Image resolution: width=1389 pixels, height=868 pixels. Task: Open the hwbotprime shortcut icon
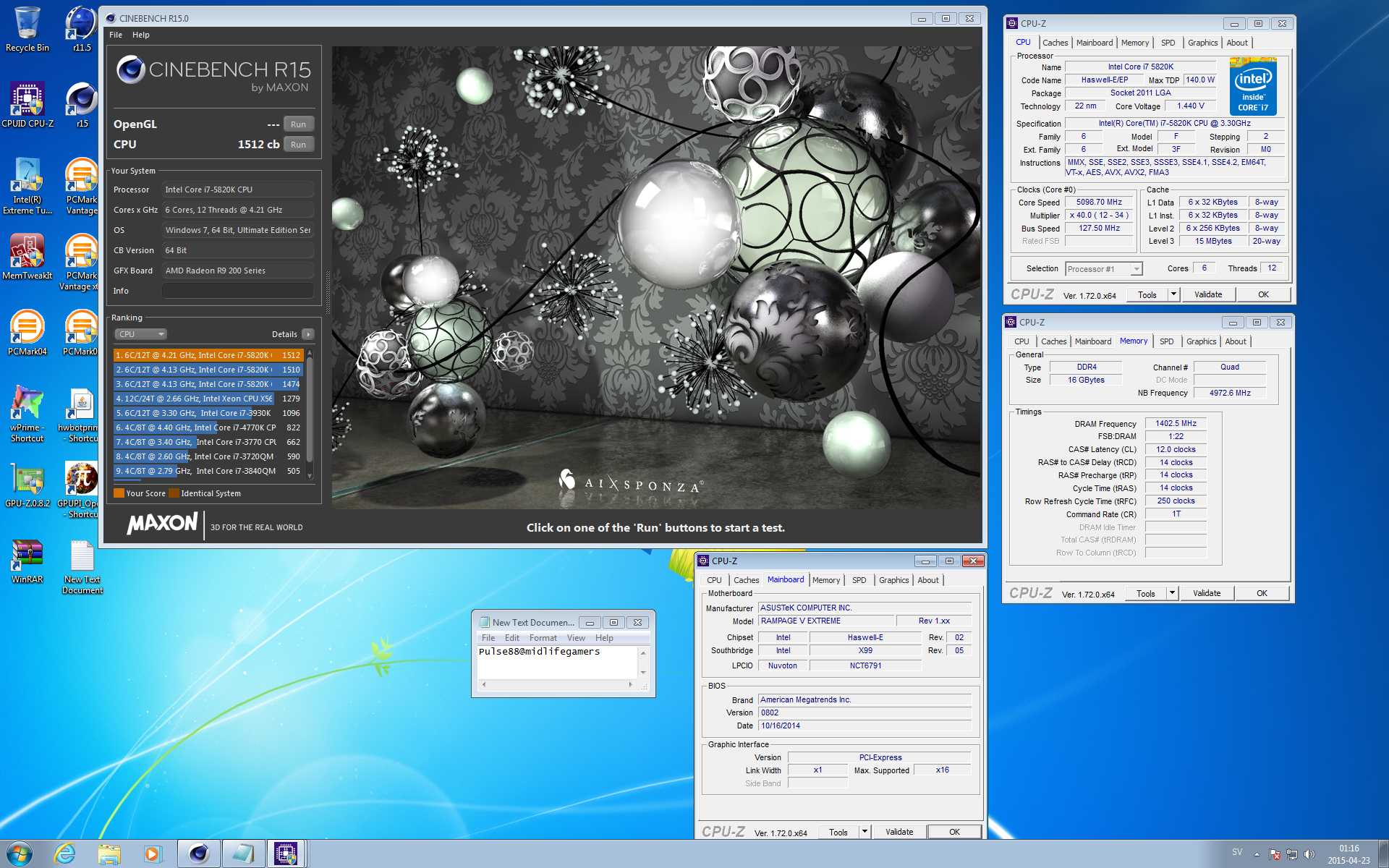(x=81, y=414)
